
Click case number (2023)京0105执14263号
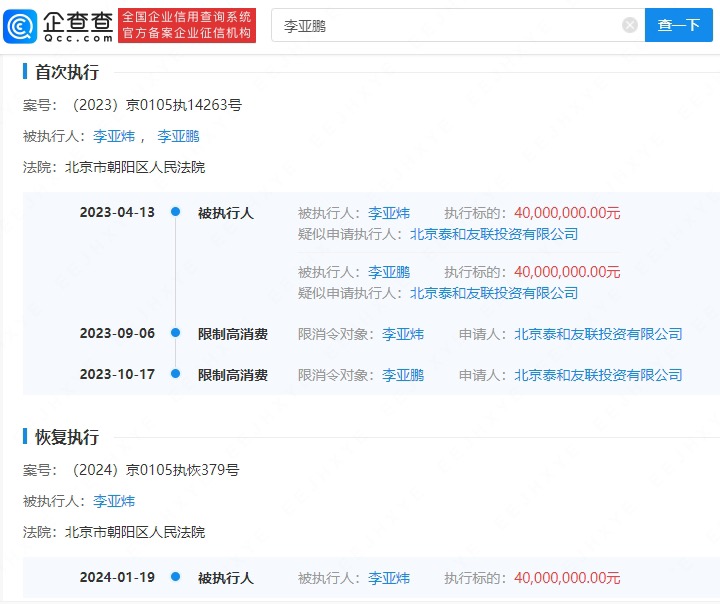(x=156, y=105)
